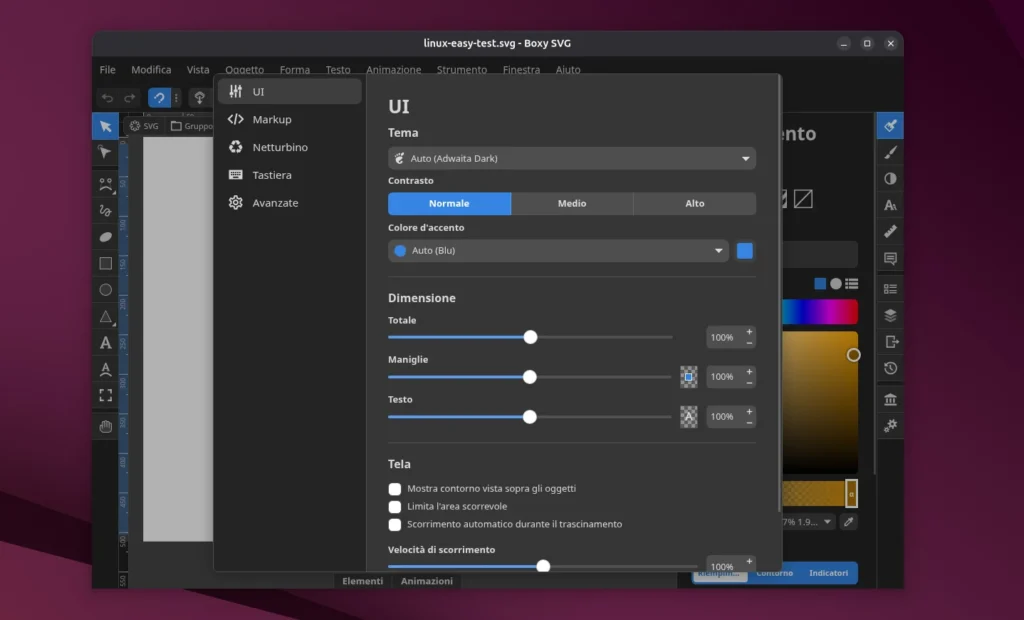This screenshot has height=620, width=1024.
Task: Enable Mostra contorno vista sopra gli oggetti
Action: pyautogui.click(x=395, y=489)
